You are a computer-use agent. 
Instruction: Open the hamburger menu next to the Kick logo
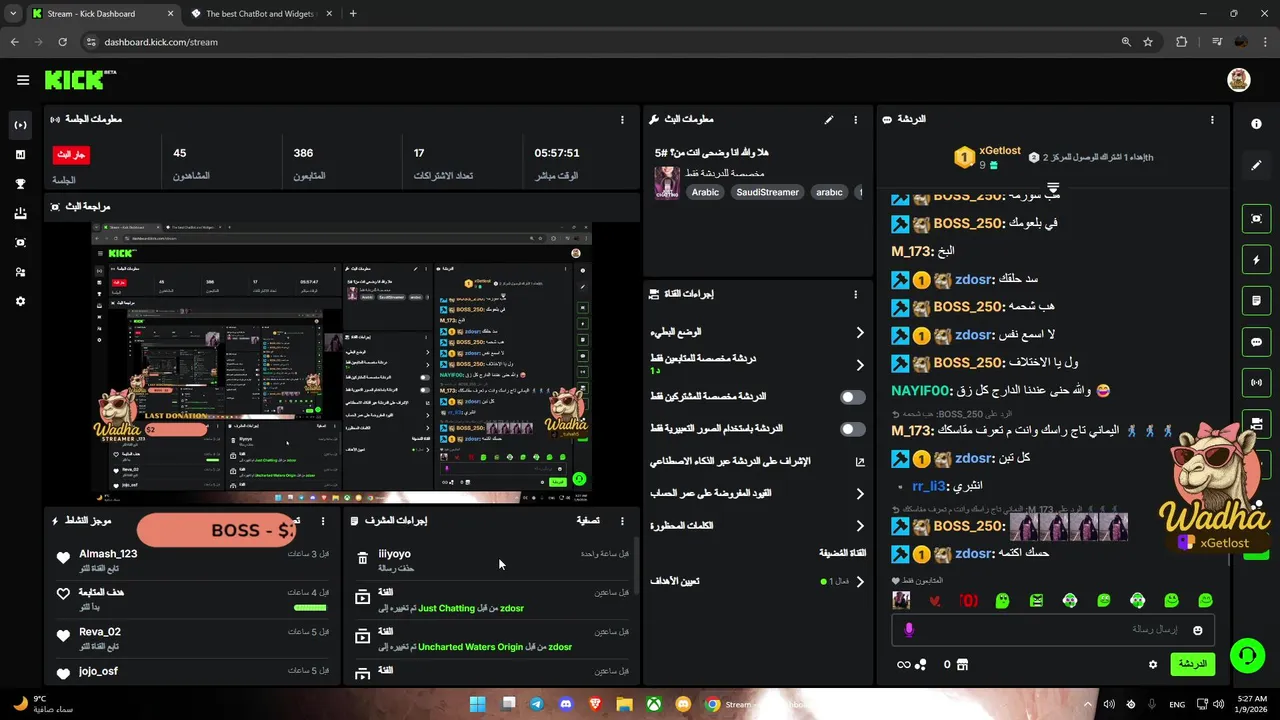pos(23,80)
